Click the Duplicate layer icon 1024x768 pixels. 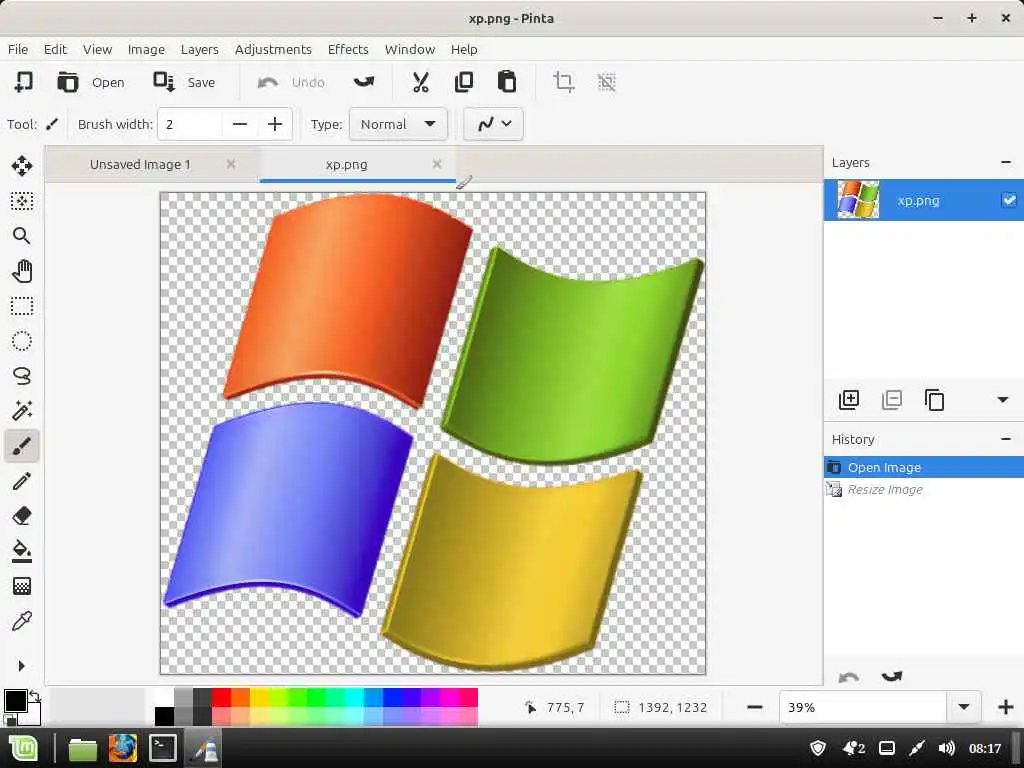tap(935, 400)
